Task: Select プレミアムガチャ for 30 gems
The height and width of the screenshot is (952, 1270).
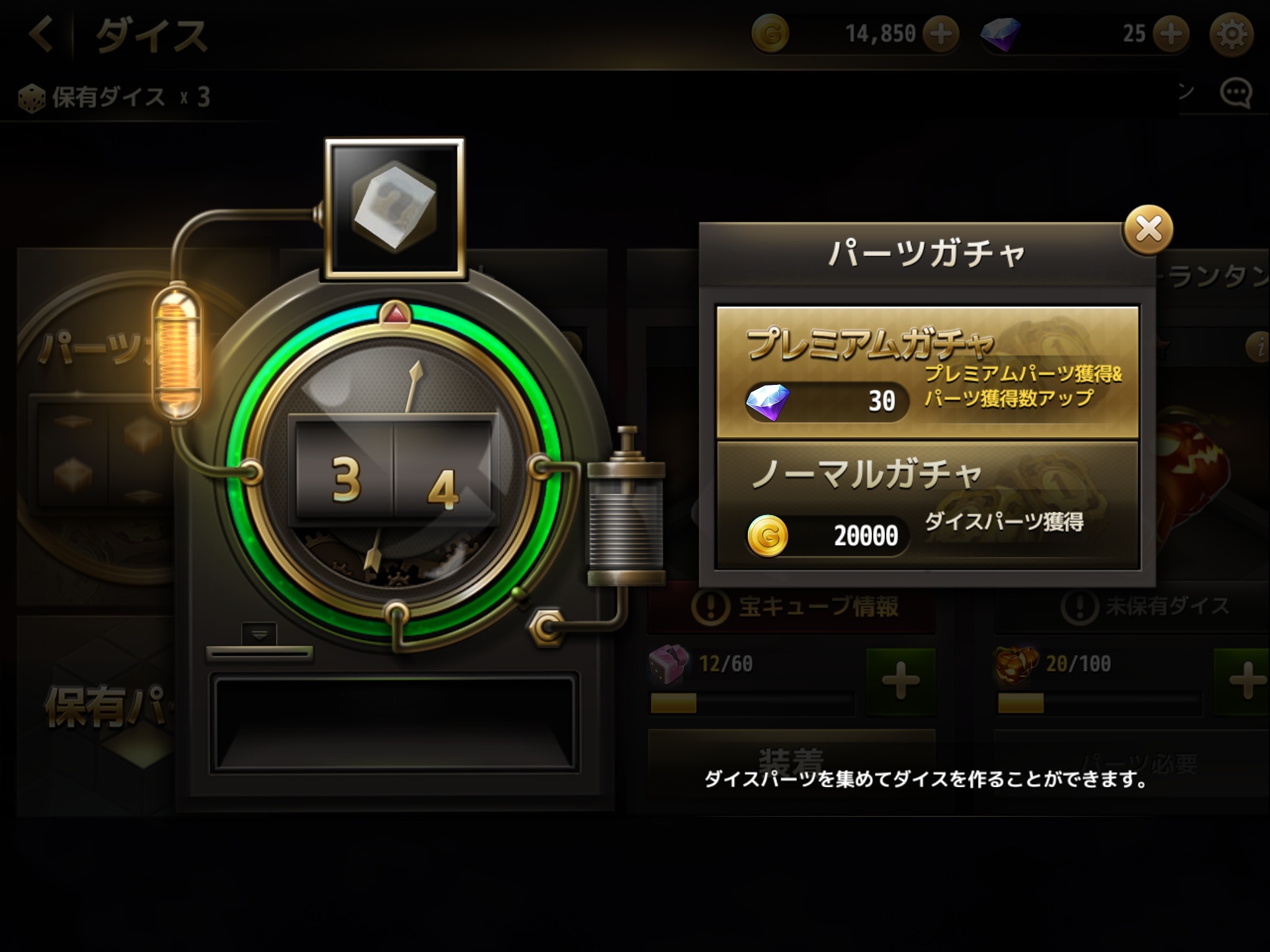Action: pos(928,372)
